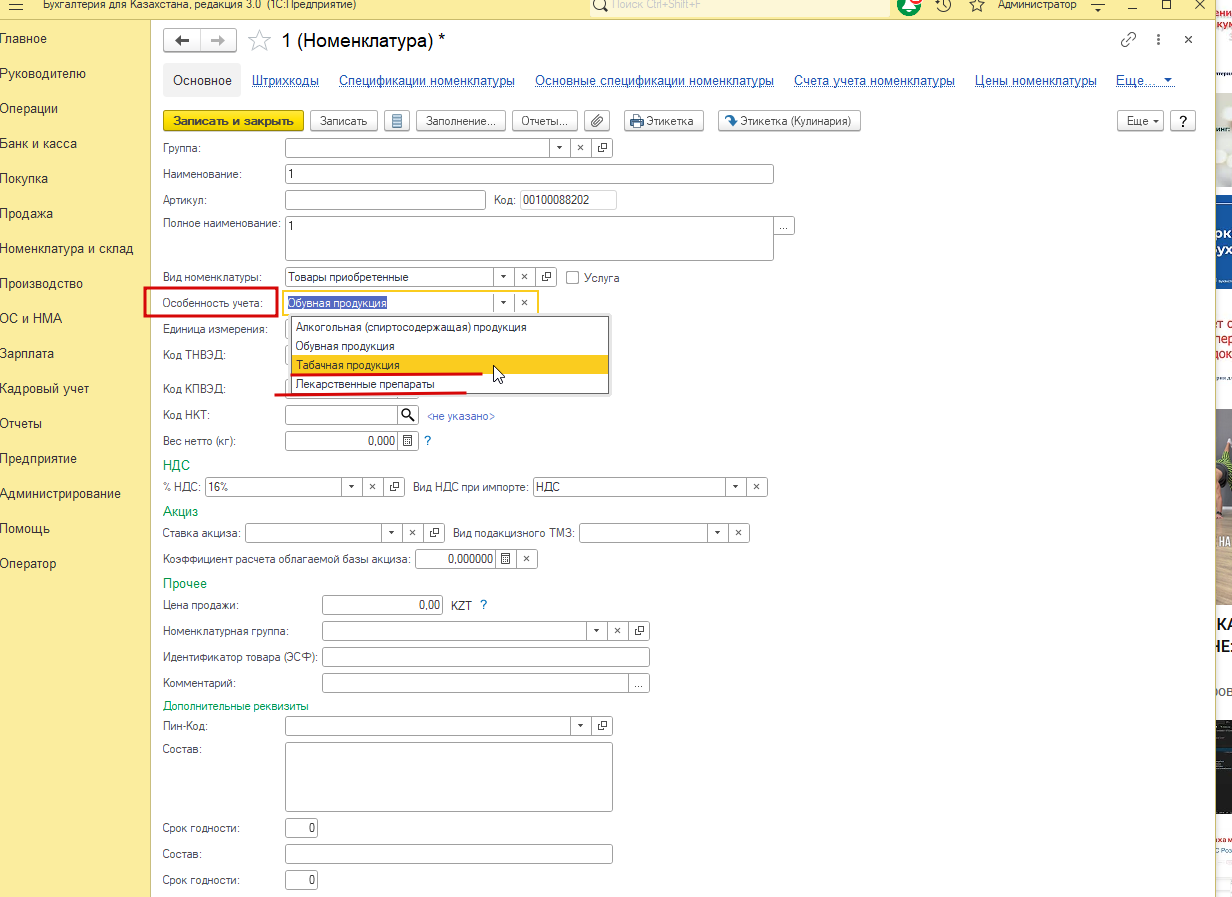Screen dimensions: 1232x897
Task: Clear the Ставка акциза field
Action: [413, 533]
